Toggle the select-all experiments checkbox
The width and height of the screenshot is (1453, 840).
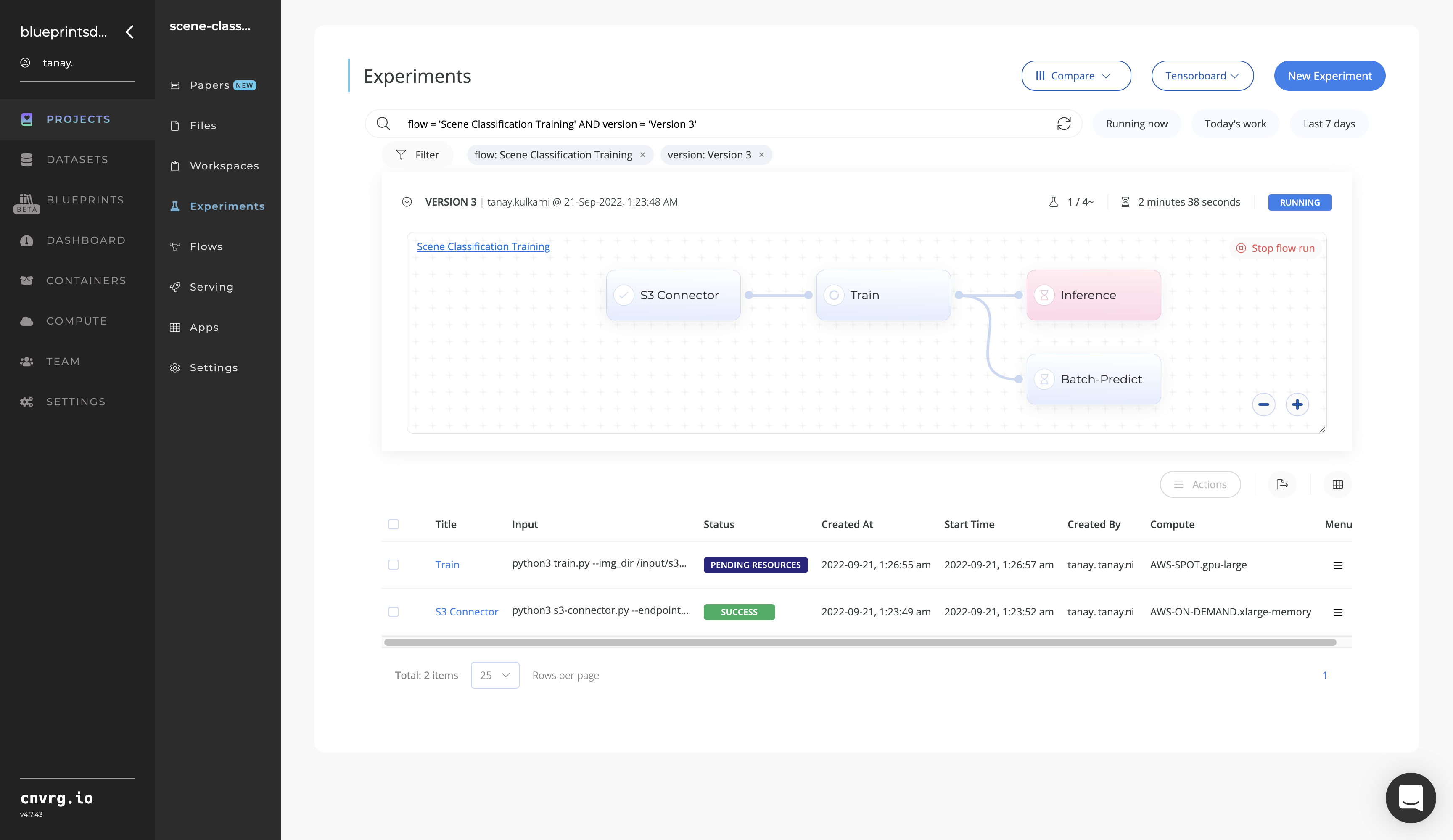pos(393,524)
